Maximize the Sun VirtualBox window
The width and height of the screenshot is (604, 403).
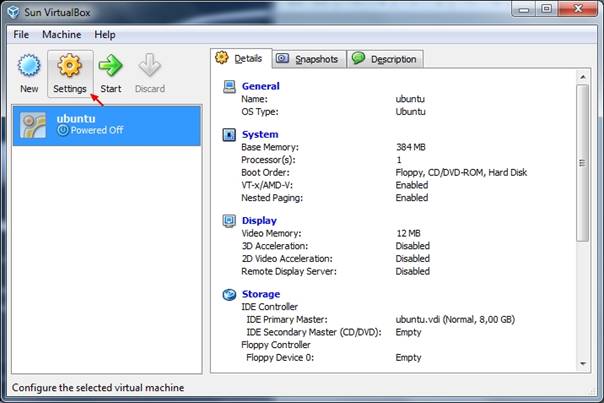tap(546, 9)
